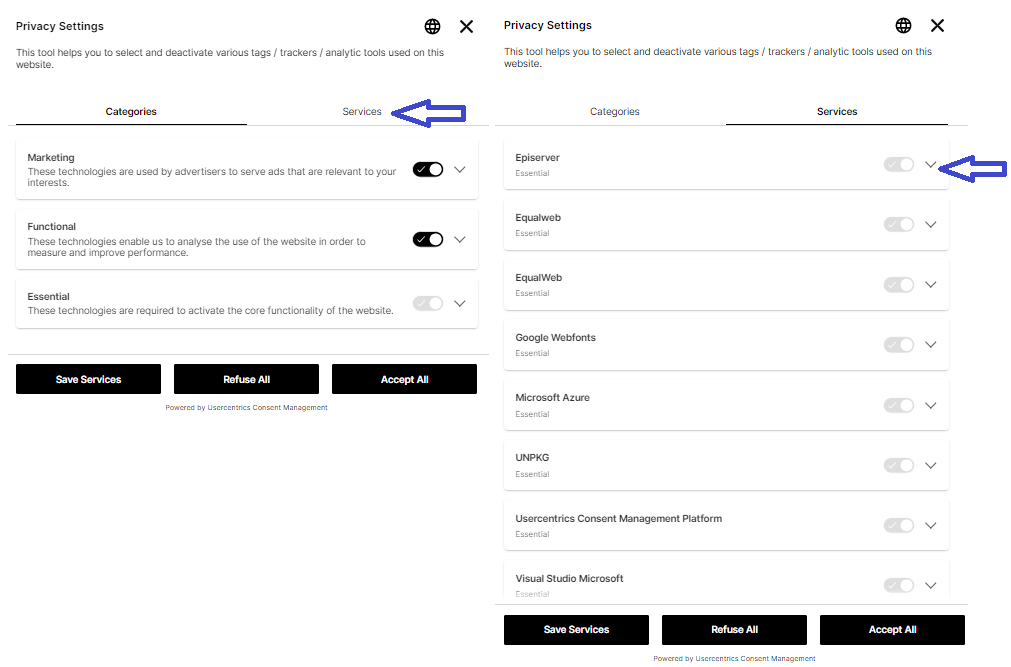Expand the Google Webfonts details
The width and height of the screenshot is (1011, 667).
930,344
